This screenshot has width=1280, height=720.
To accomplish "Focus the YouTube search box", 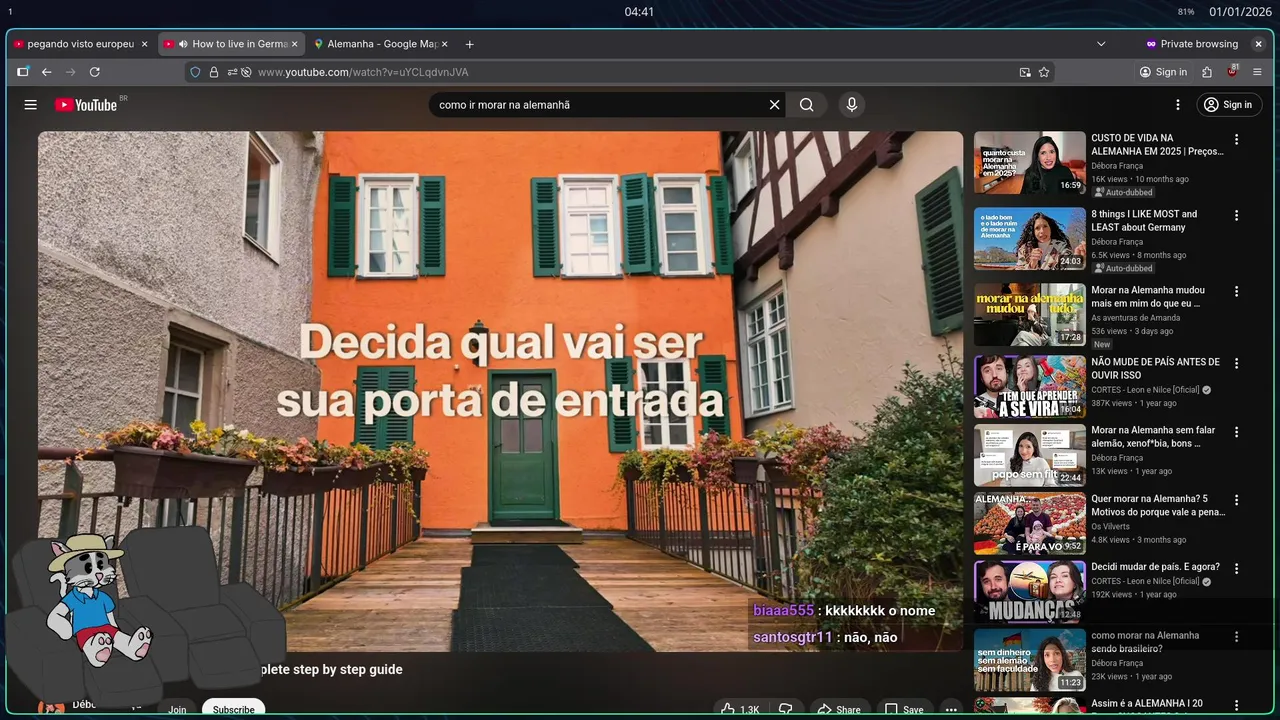I will (600, 105).
